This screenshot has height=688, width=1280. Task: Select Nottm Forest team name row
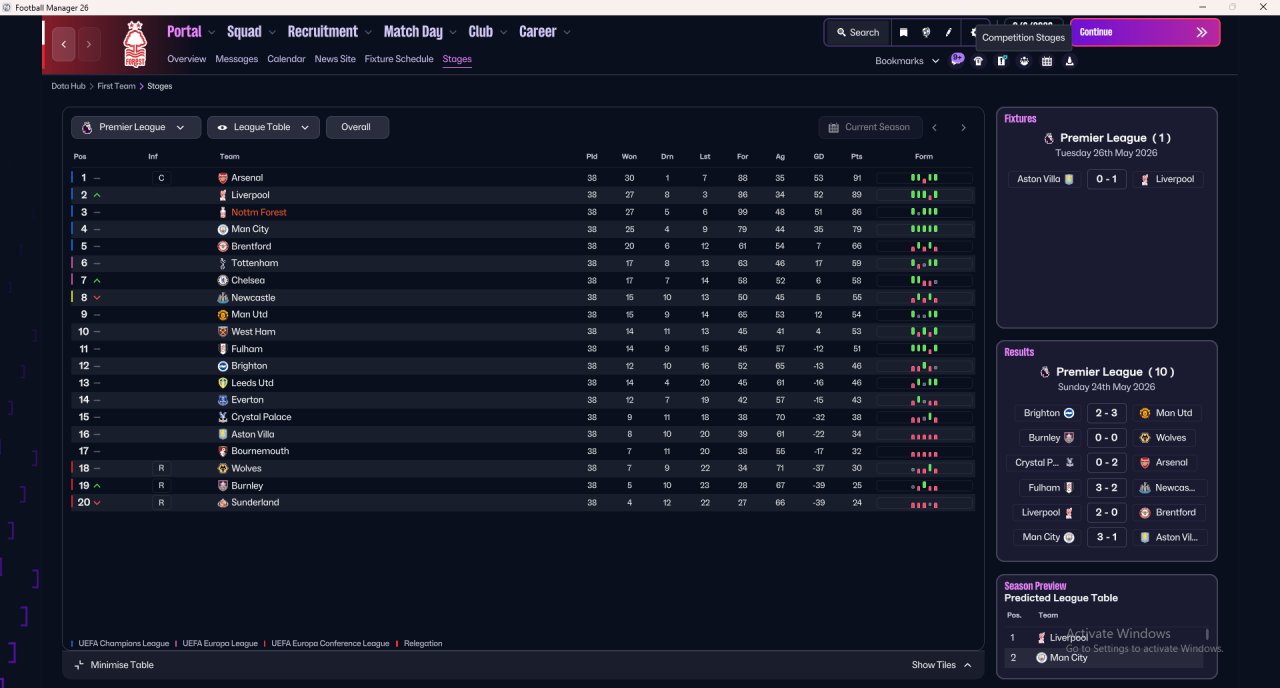(259, 212)
